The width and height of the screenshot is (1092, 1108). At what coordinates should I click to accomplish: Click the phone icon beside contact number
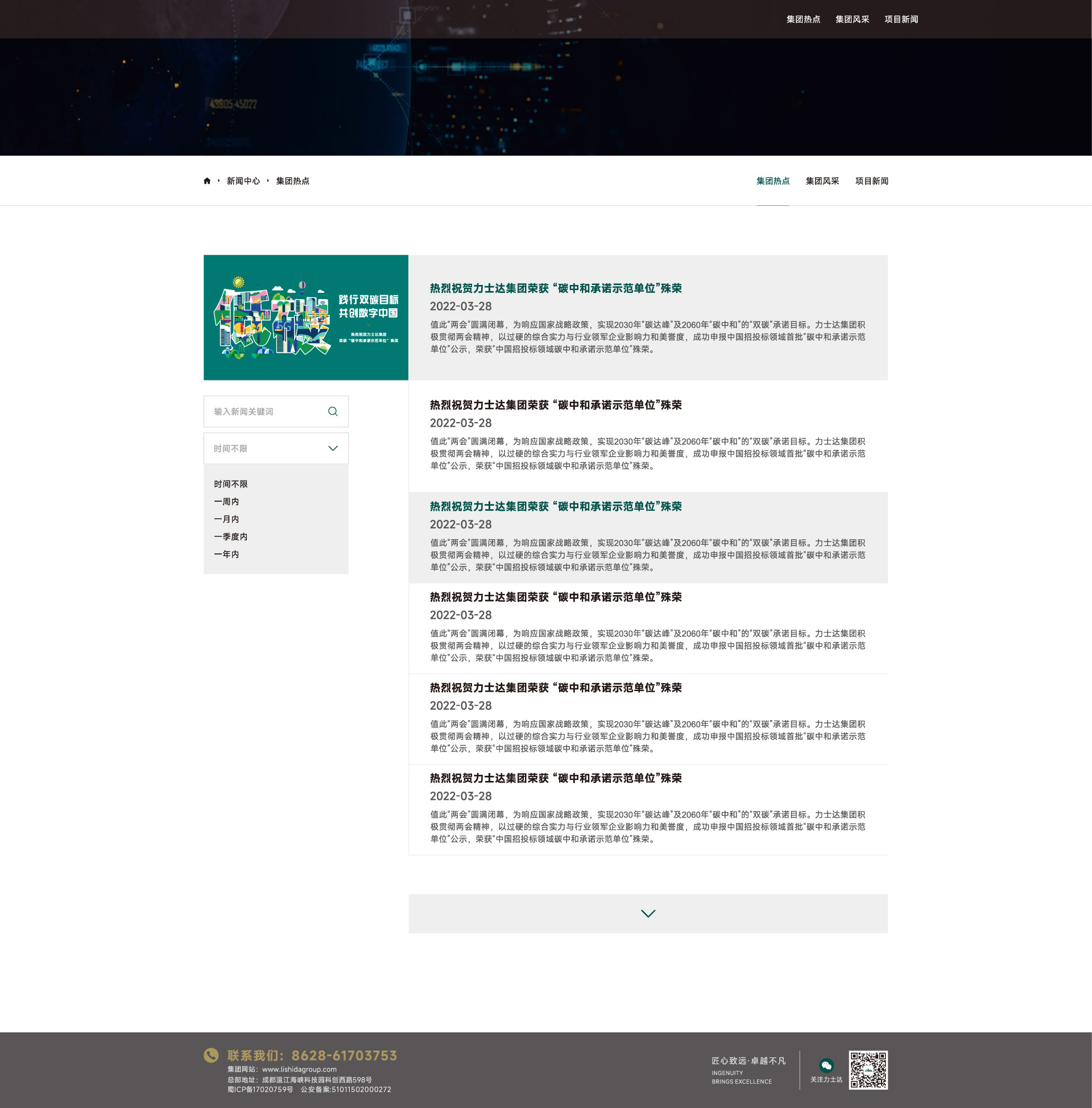click(211, 1055)
